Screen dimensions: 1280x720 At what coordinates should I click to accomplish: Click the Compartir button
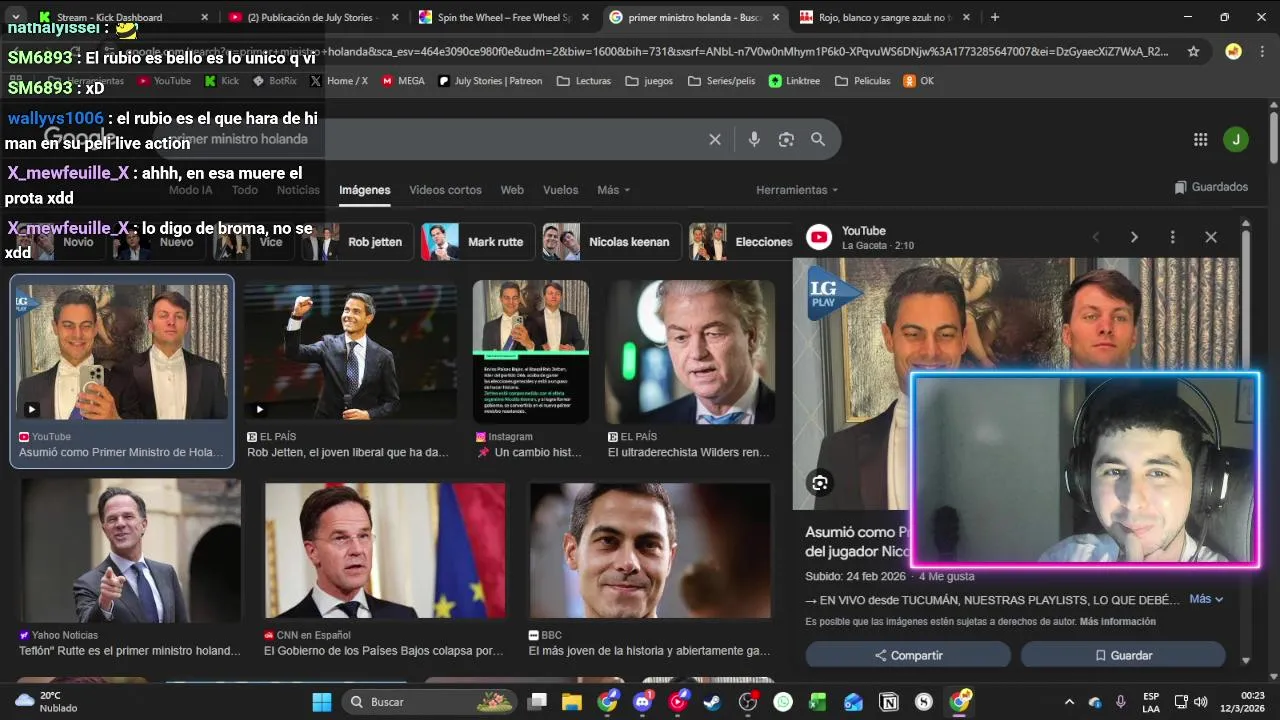click(x=908, y=656)
